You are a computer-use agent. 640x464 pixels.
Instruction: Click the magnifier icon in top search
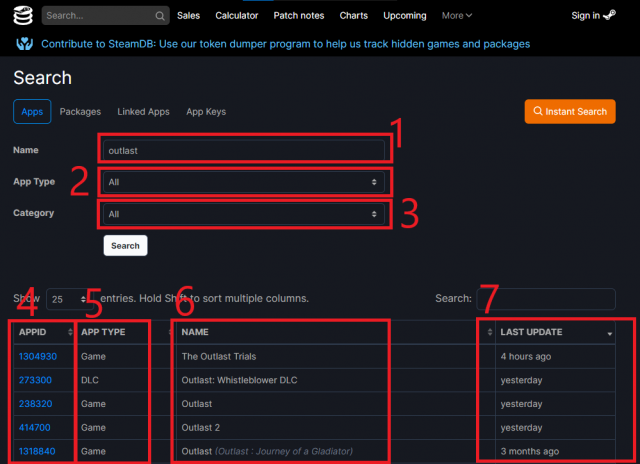pyautogui.click(x=161, y=16)
